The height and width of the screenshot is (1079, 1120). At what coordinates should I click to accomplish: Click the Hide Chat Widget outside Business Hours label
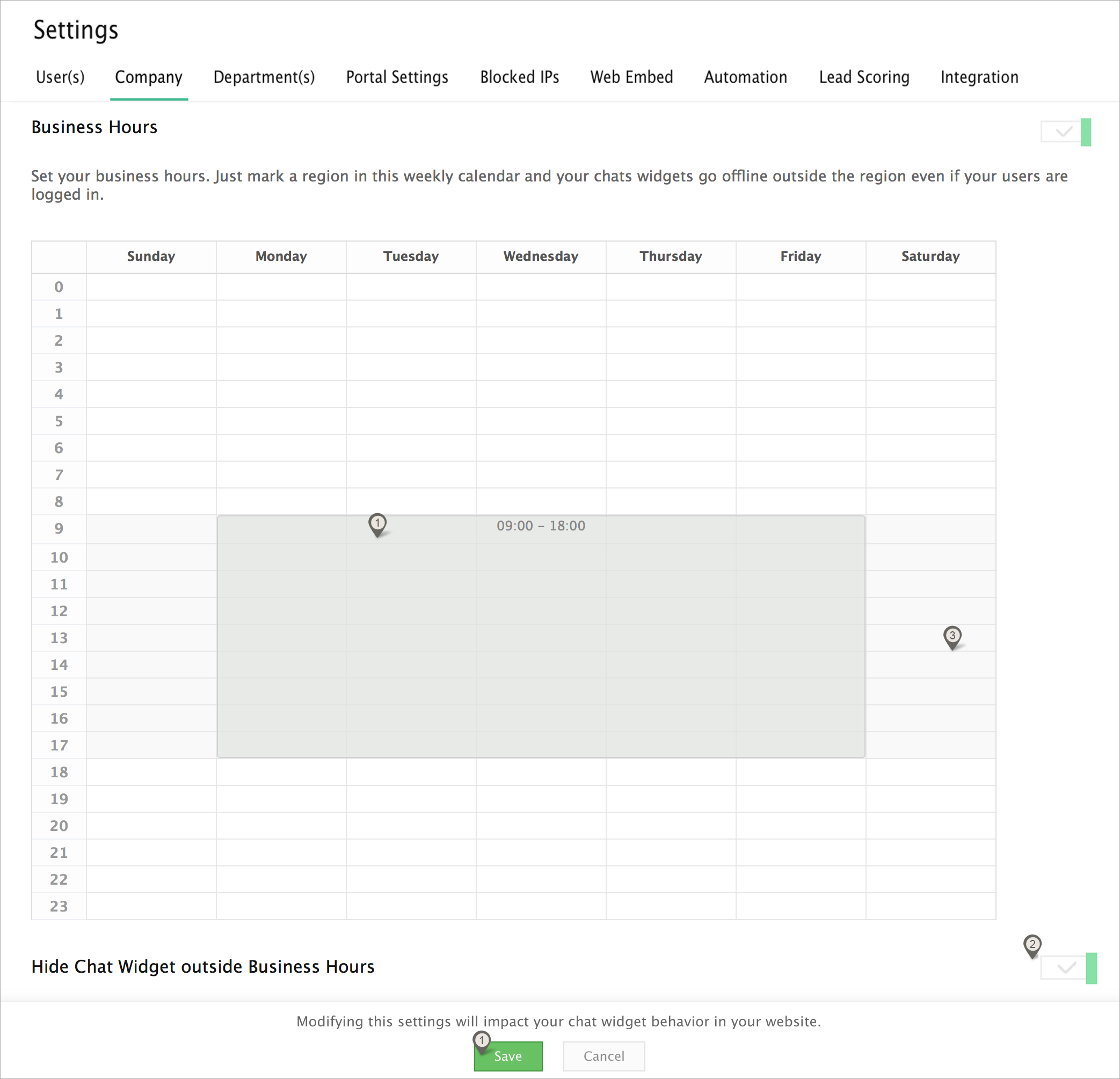pos(203,966)
